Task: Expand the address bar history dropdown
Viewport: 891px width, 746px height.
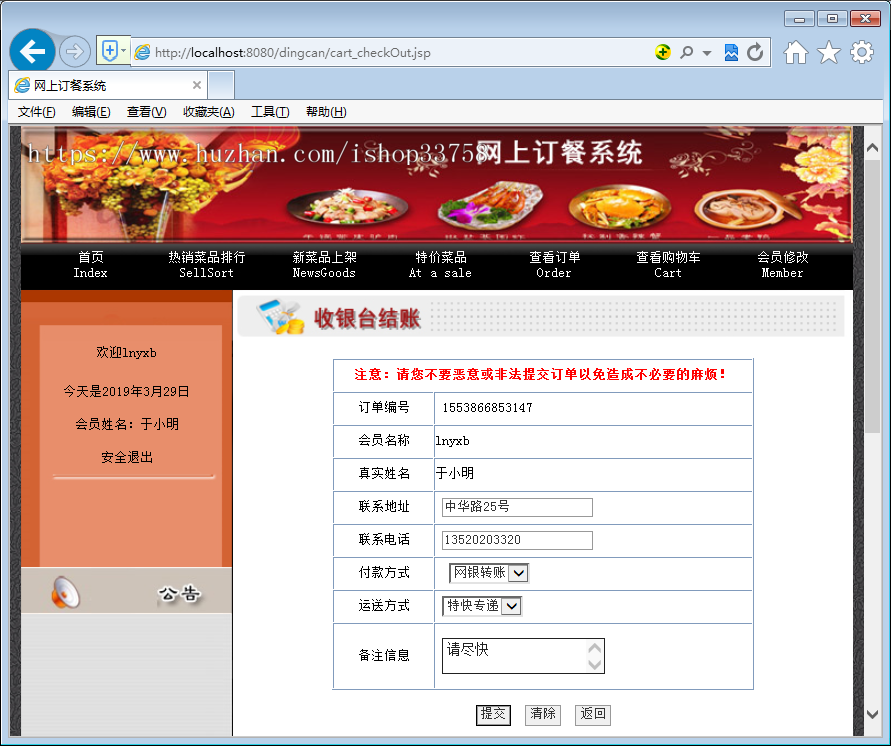Action: click(x=706, y=51)
